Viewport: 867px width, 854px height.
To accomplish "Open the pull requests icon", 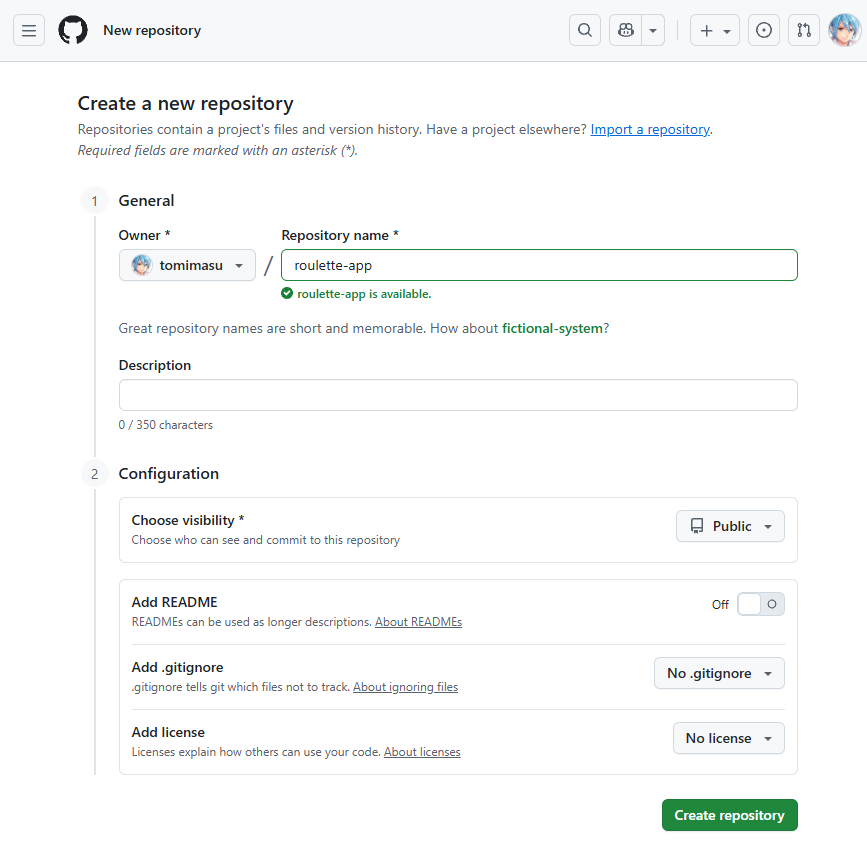I will [x=804, y=31].
